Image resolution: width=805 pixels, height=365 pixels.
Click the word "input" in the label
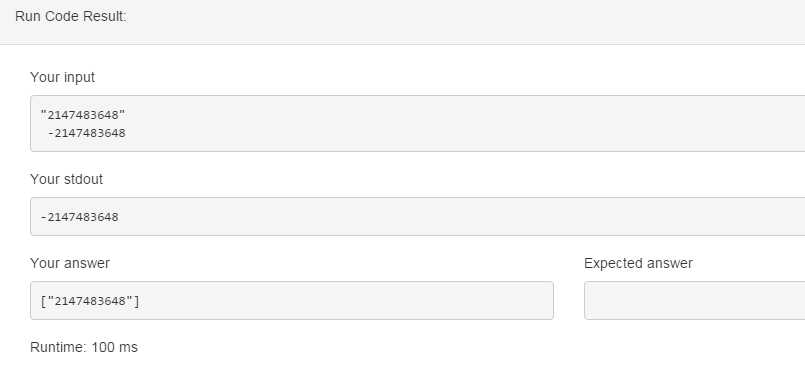pos(79,78)
